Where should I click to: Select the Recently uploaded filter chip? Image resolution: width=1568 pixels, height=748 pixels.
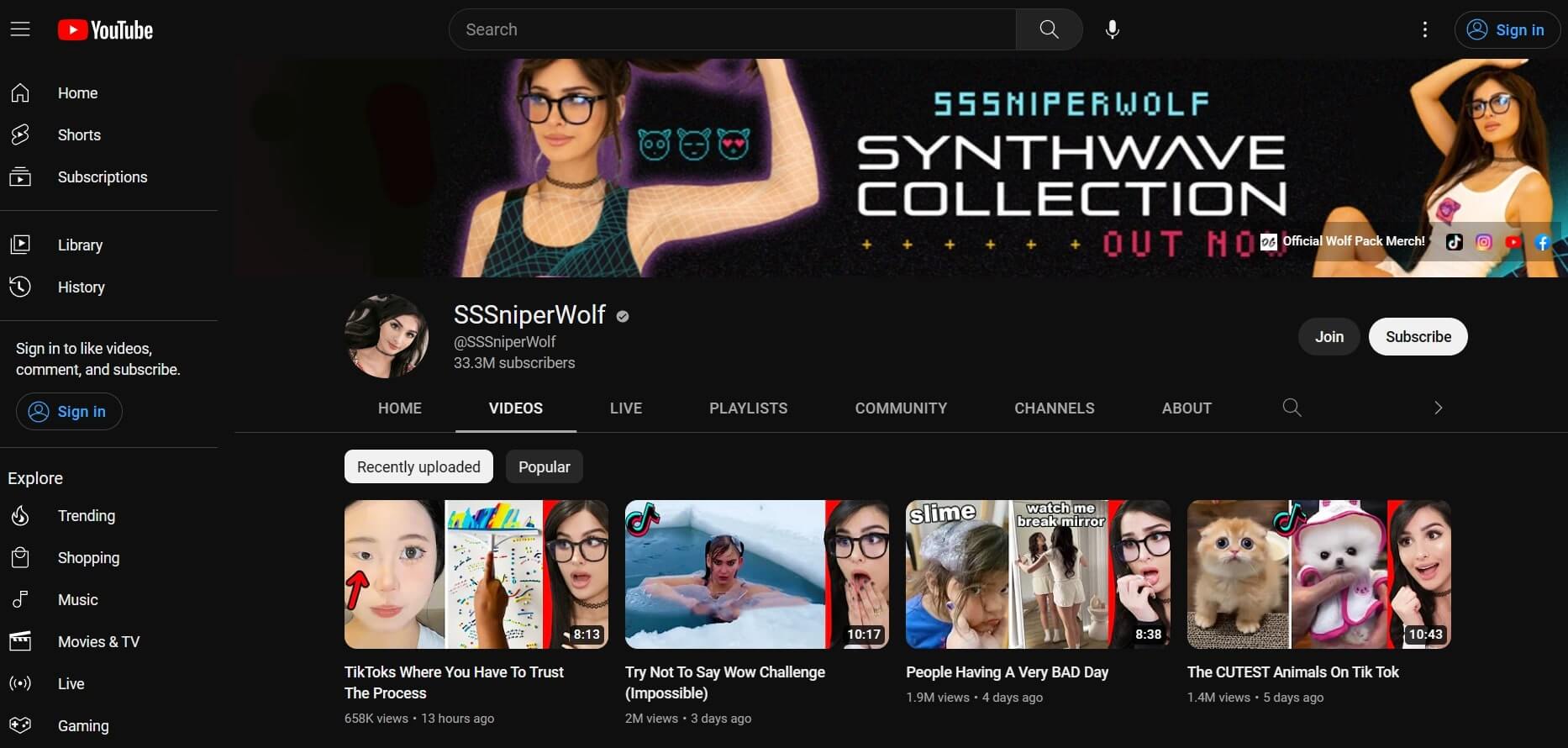click(x=418, y=466)
